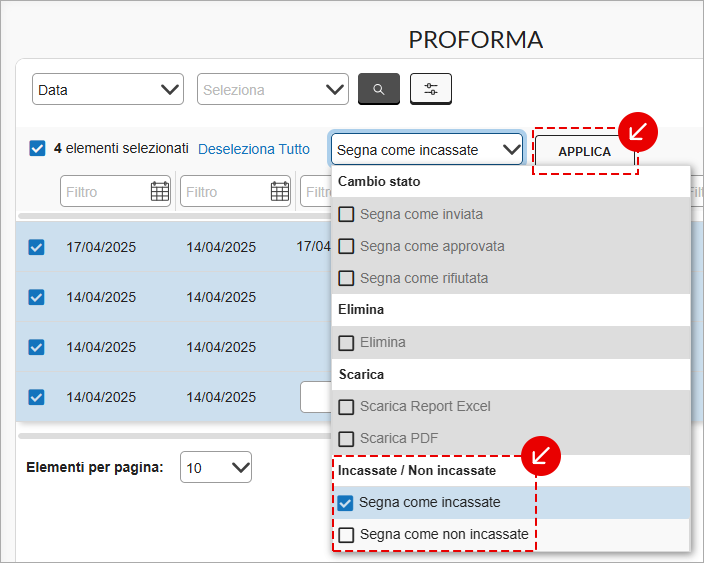Click the Elementi per pagina label
704x563 pixels.
tap(95, 467)
